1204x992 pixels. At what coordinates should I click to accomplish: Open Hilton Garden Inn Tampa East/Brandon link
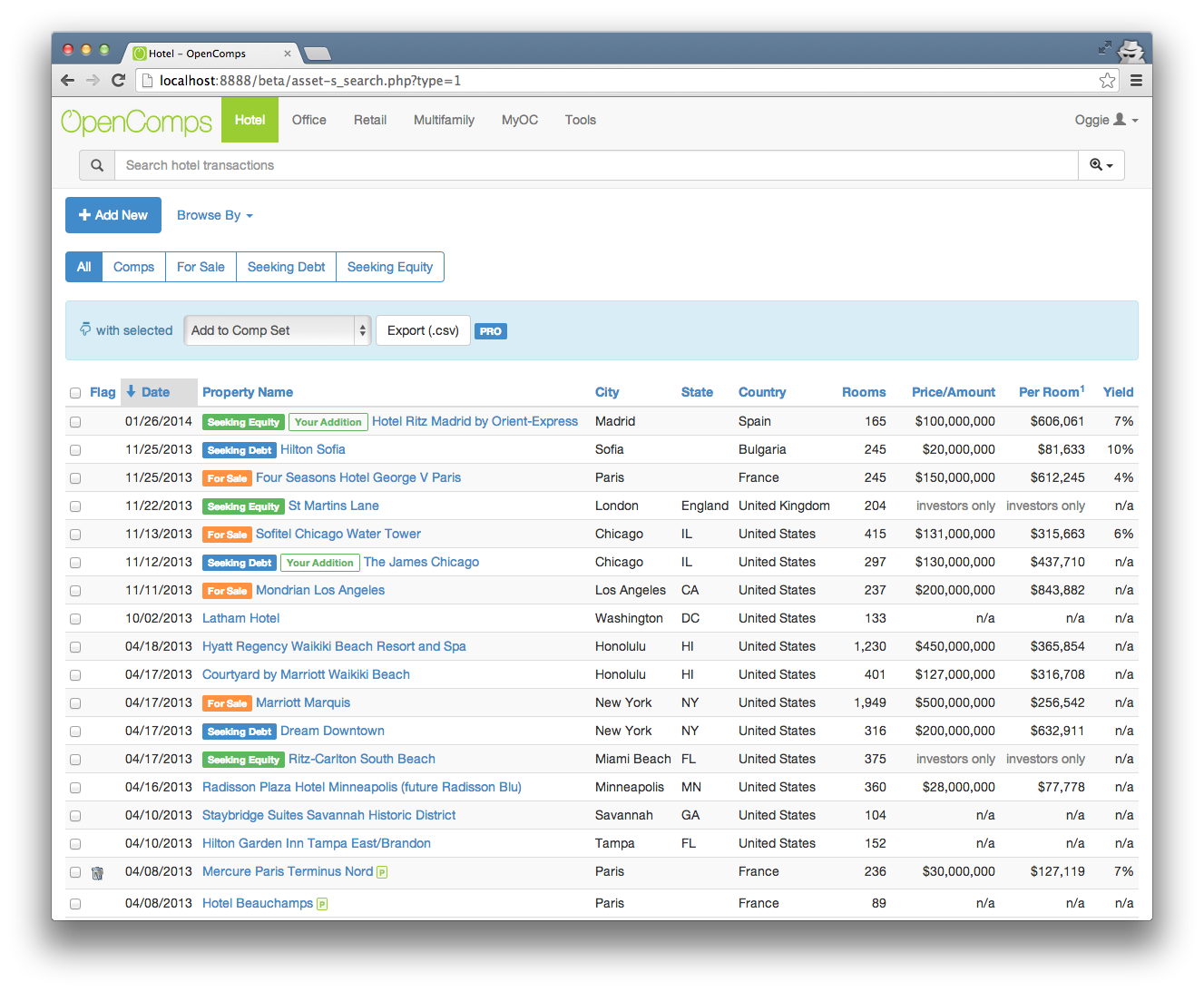[317, 844]
